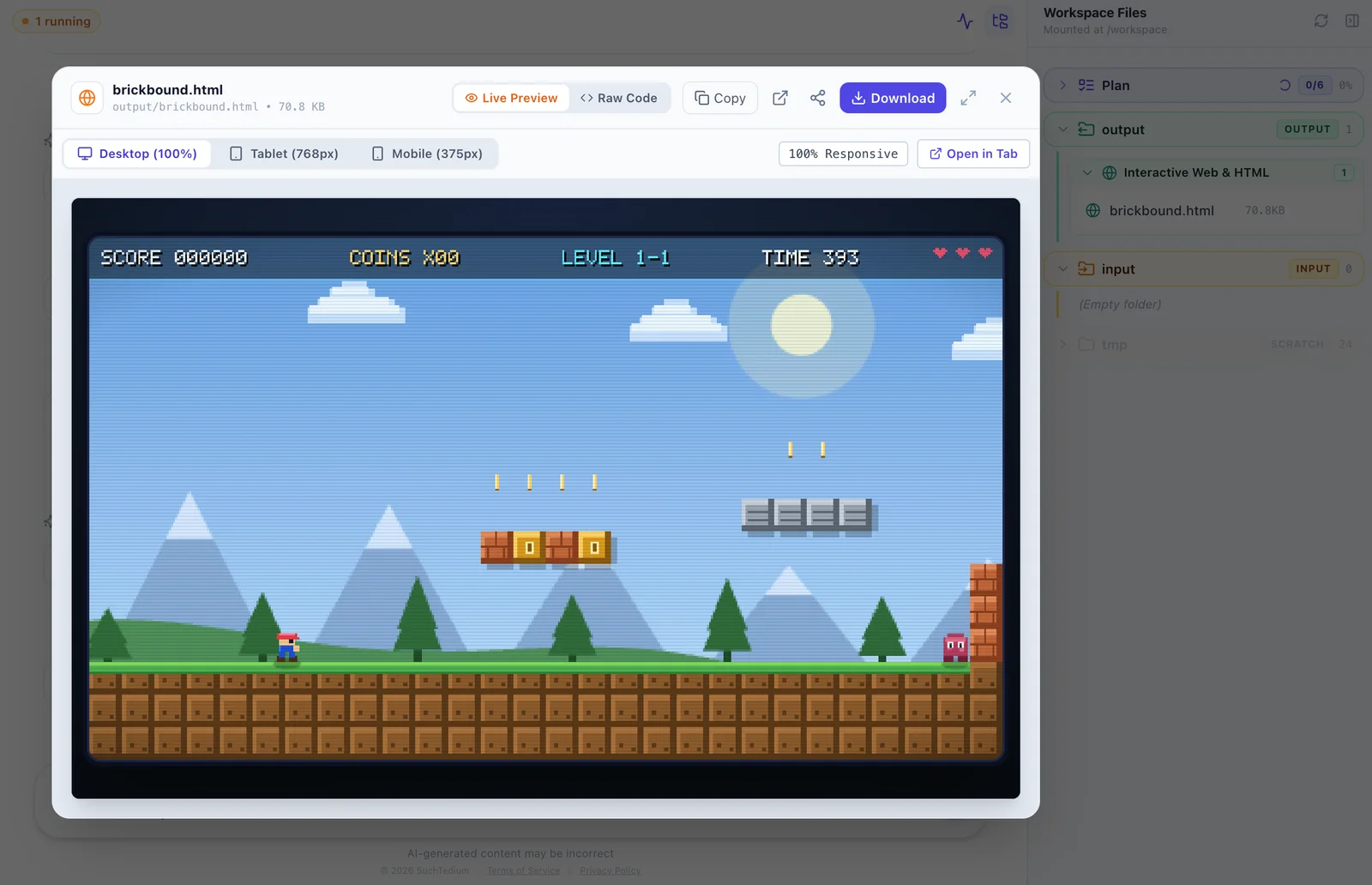
Task: Click the input folder icon
Action: (x=1086, y=268)
